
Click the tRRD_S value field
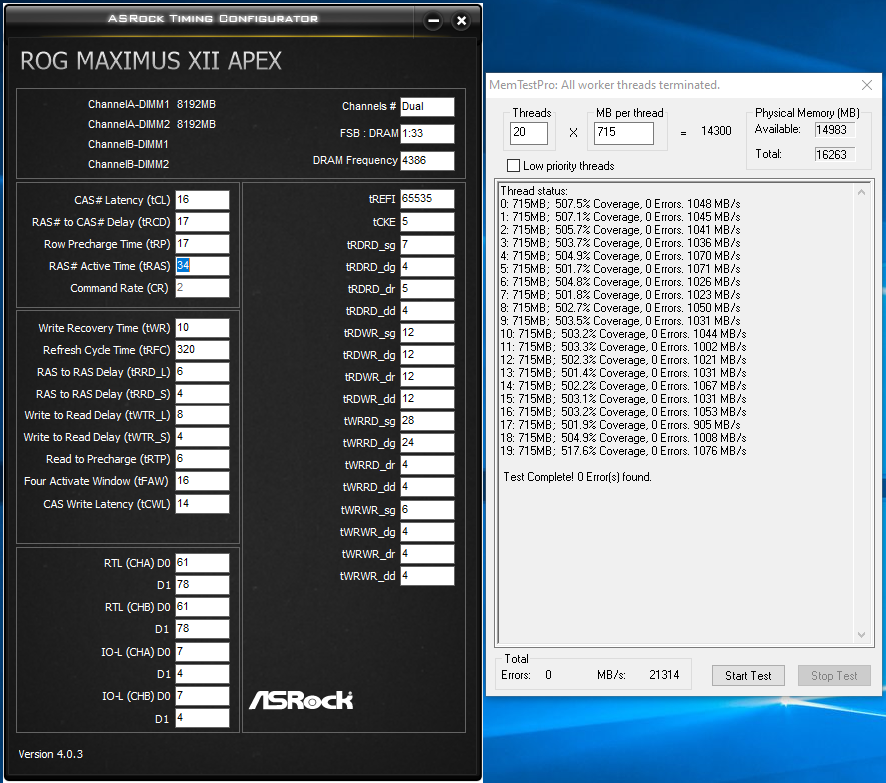202,394
